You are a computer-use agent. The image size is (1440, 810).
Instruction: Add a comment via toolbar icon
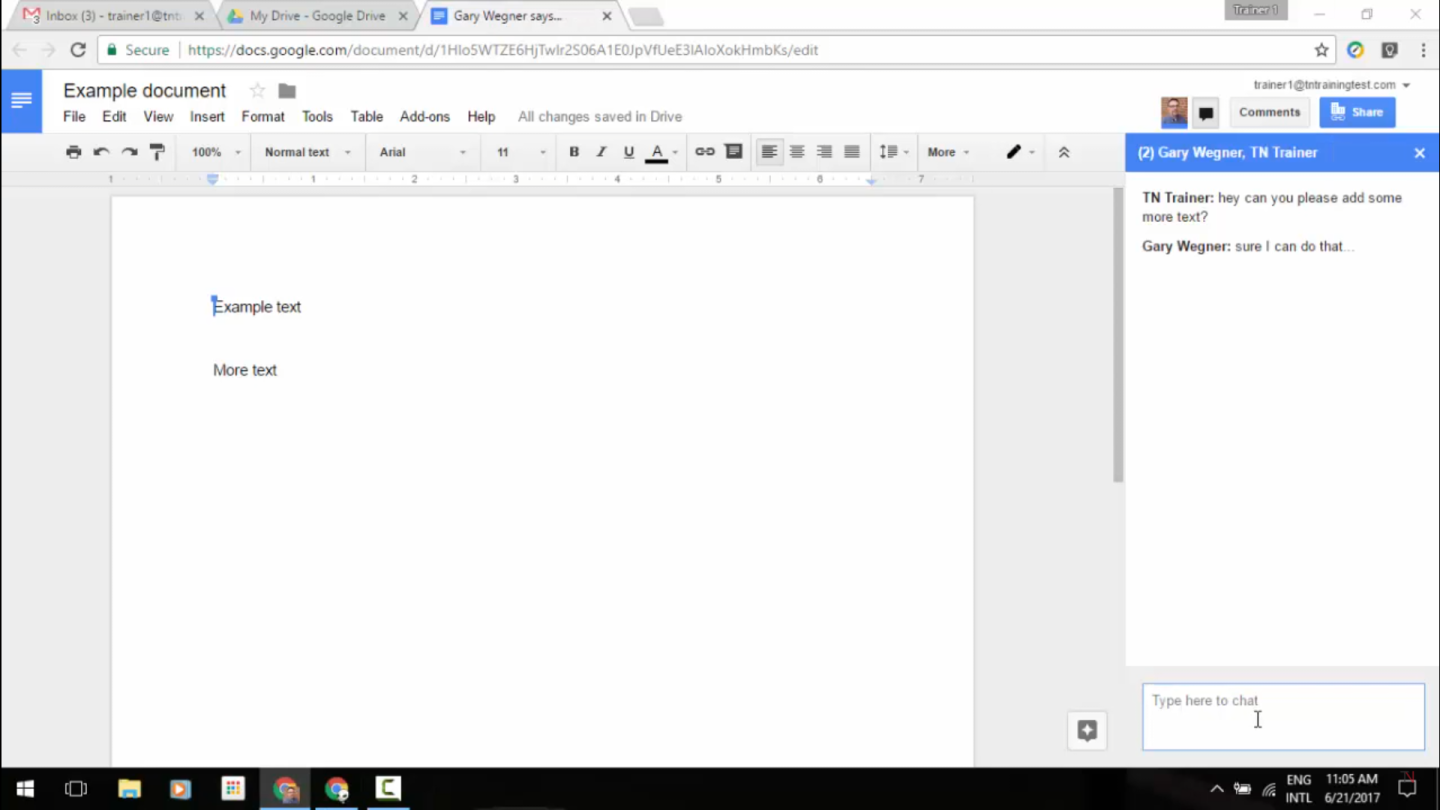click(x=733, y=152)
